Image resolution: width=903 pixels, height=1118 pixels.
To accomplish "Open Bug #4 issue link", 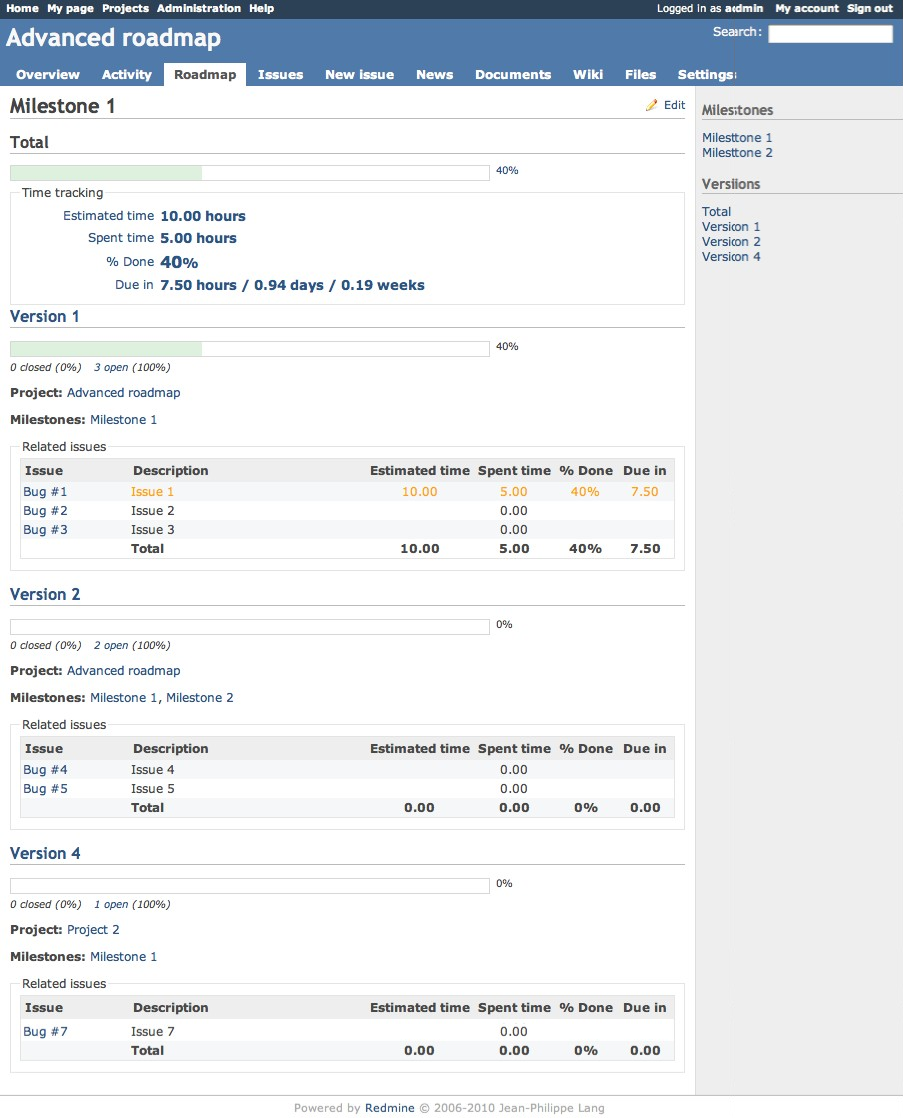I will 45,769.
